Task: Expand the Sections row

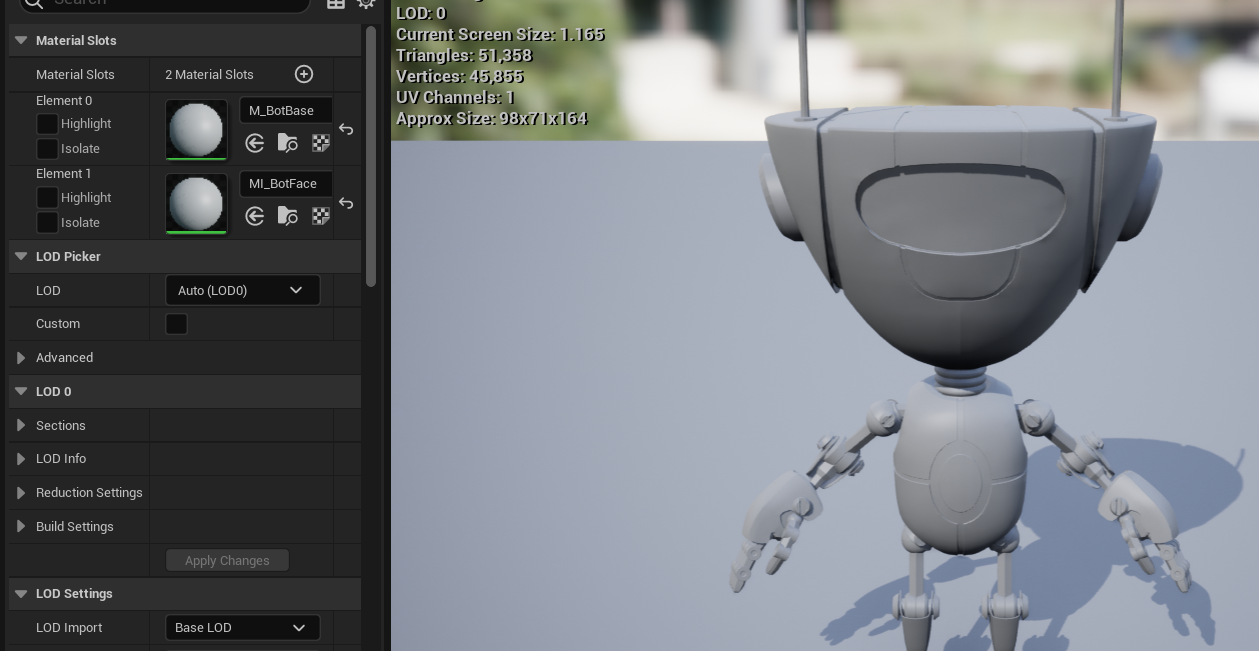Action: coord(21,425)
